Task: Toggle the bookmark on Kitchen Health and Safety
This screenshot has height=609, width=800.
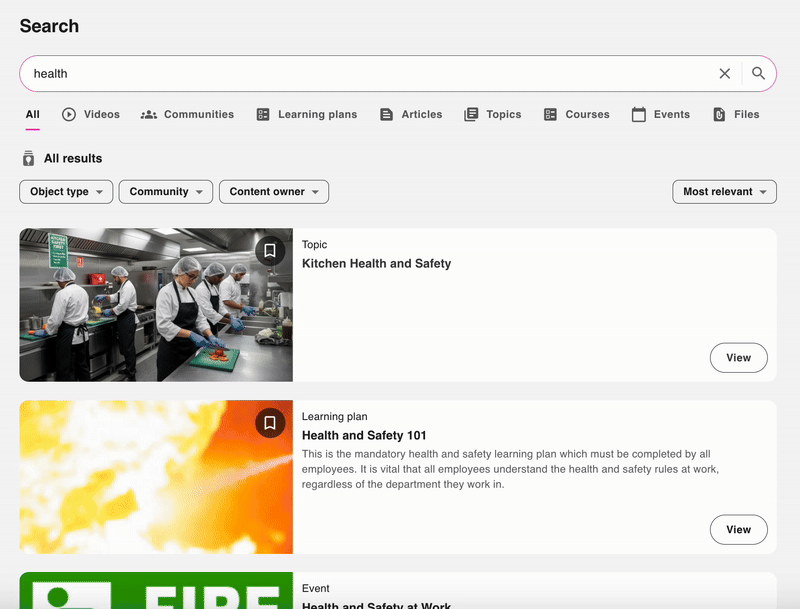Action: [x=270, y=251]
